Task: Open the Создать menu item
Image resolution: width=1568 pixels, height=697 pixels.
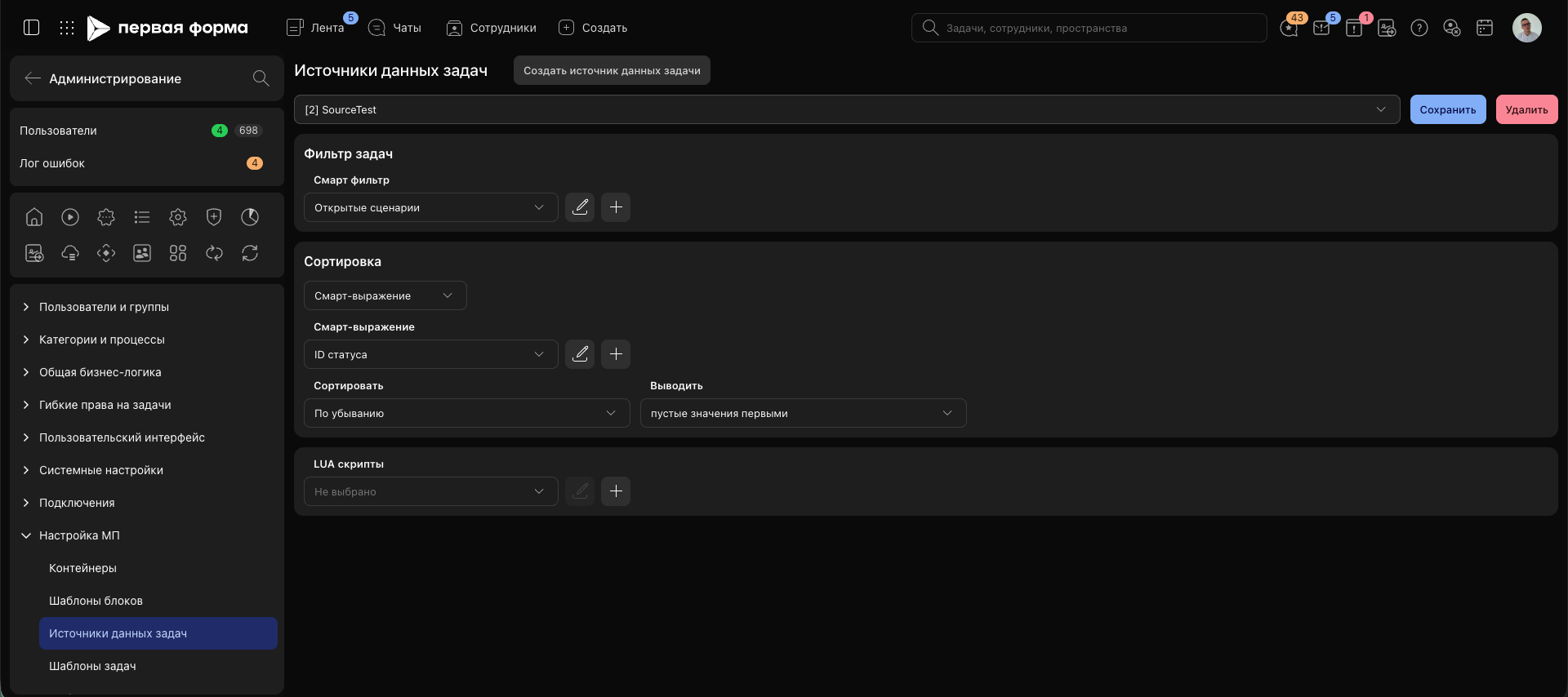Action: (593, 28)
